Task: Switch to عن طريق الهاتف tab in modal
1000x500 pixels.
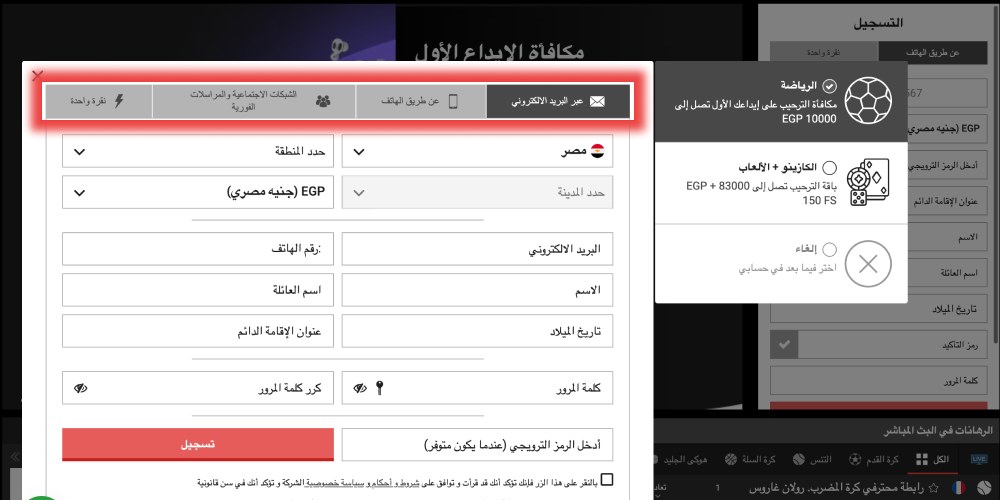Action: click(421, 101)
